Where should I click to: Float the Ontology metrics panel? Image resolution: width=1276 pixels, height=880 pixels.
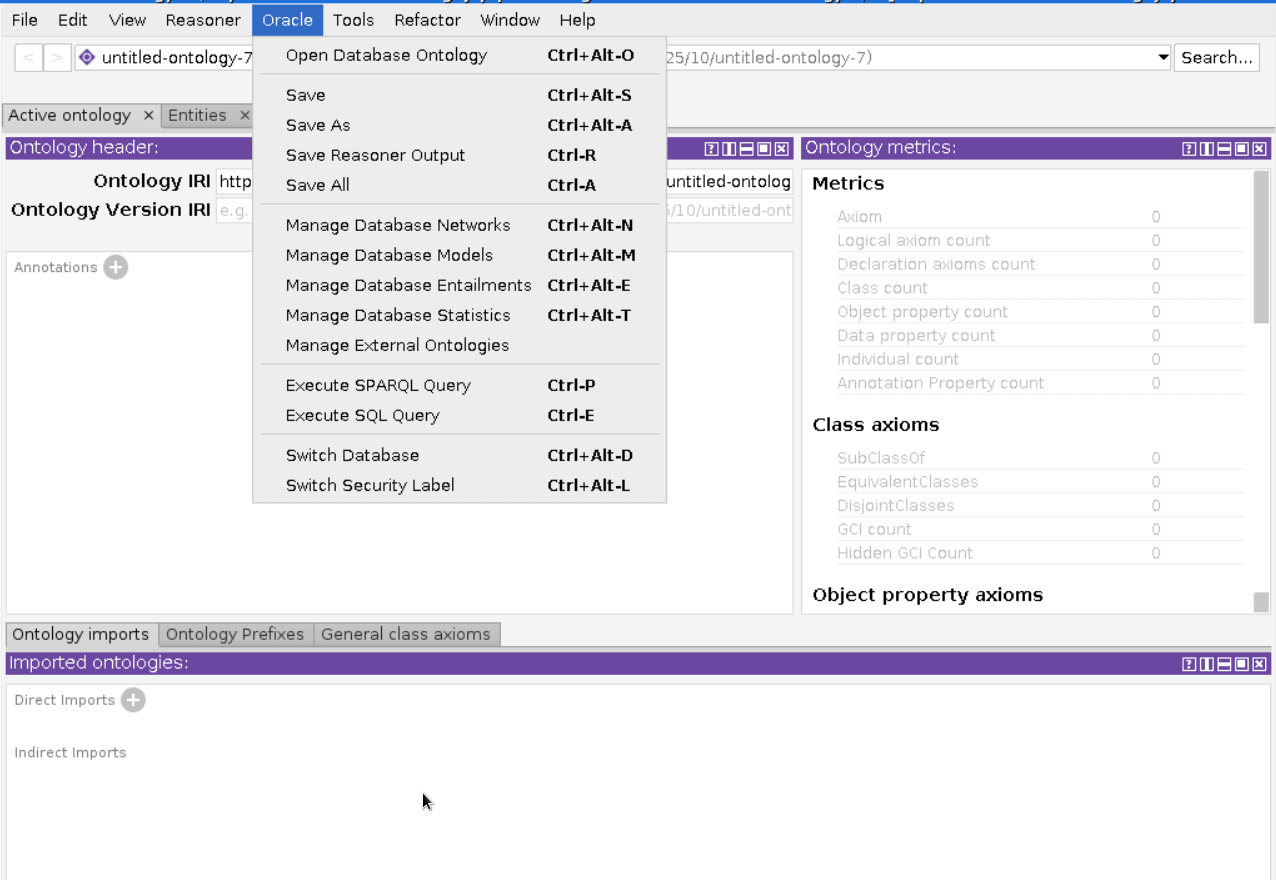[1242, 148]
